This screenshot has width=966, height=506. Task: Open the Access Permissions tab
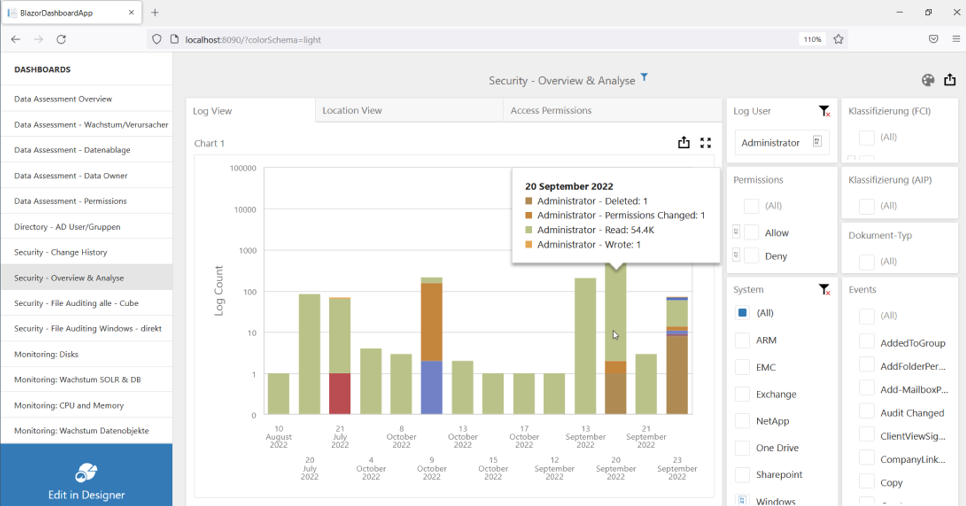click(551, 111)
